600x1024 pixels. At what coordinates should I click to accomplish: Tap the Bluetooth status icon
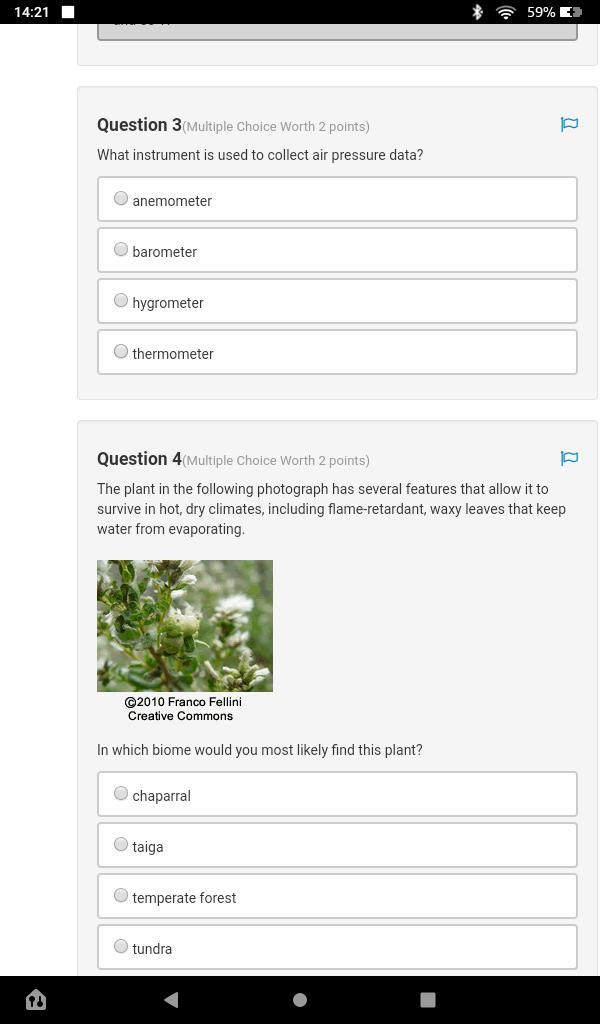click(x=478, y=12)
